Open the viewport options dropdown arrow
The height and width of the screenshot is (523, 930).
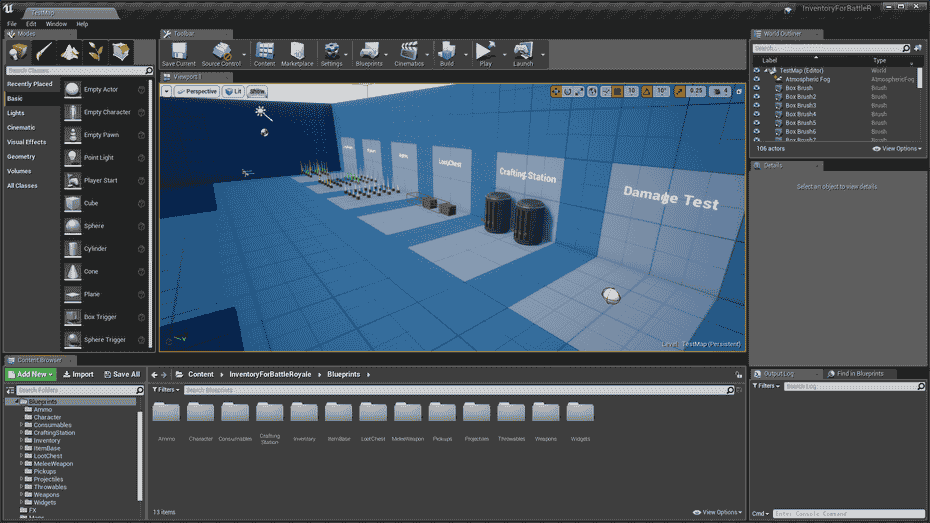[167, 91]
